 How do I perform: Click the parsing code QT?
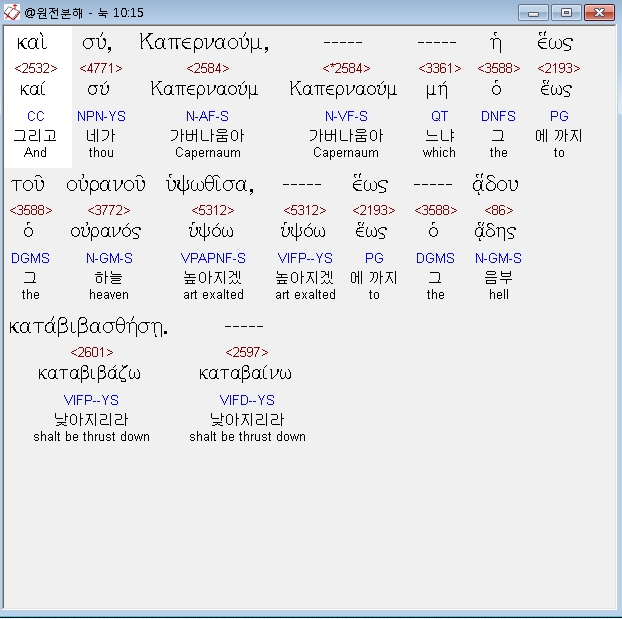point(440,116)
